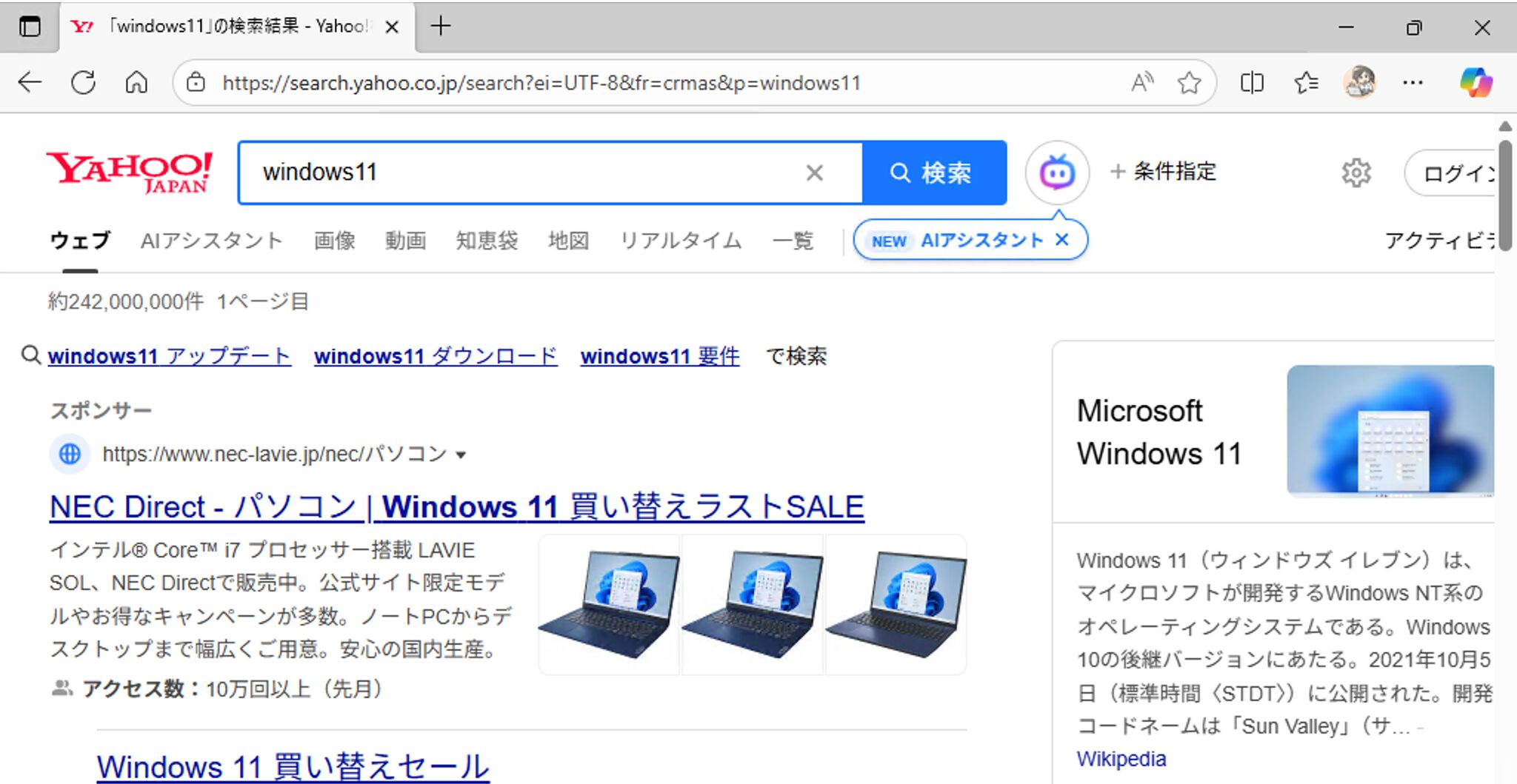1517x784 pixels.
Task: Open the Wikipedia link for Windows 11
Action: pyautogui.click(x=1121, y=758)
